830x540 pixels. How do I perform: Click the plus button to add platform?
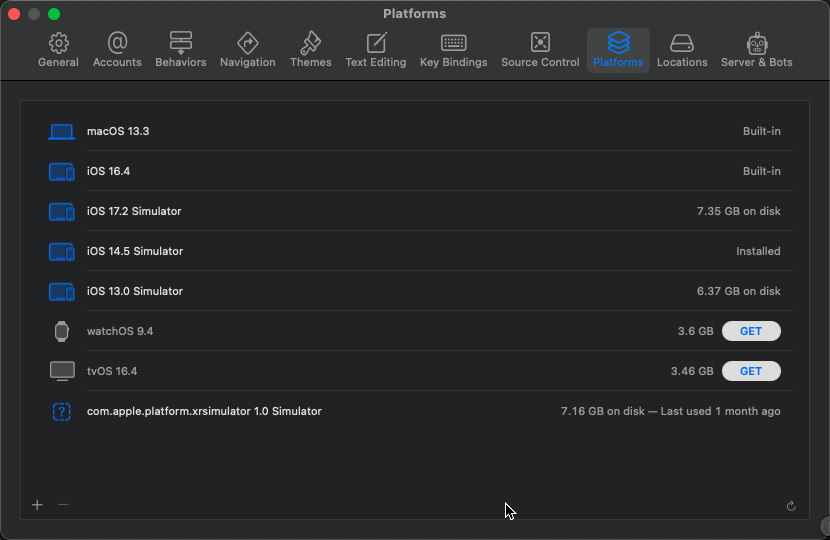click(37, 505)
